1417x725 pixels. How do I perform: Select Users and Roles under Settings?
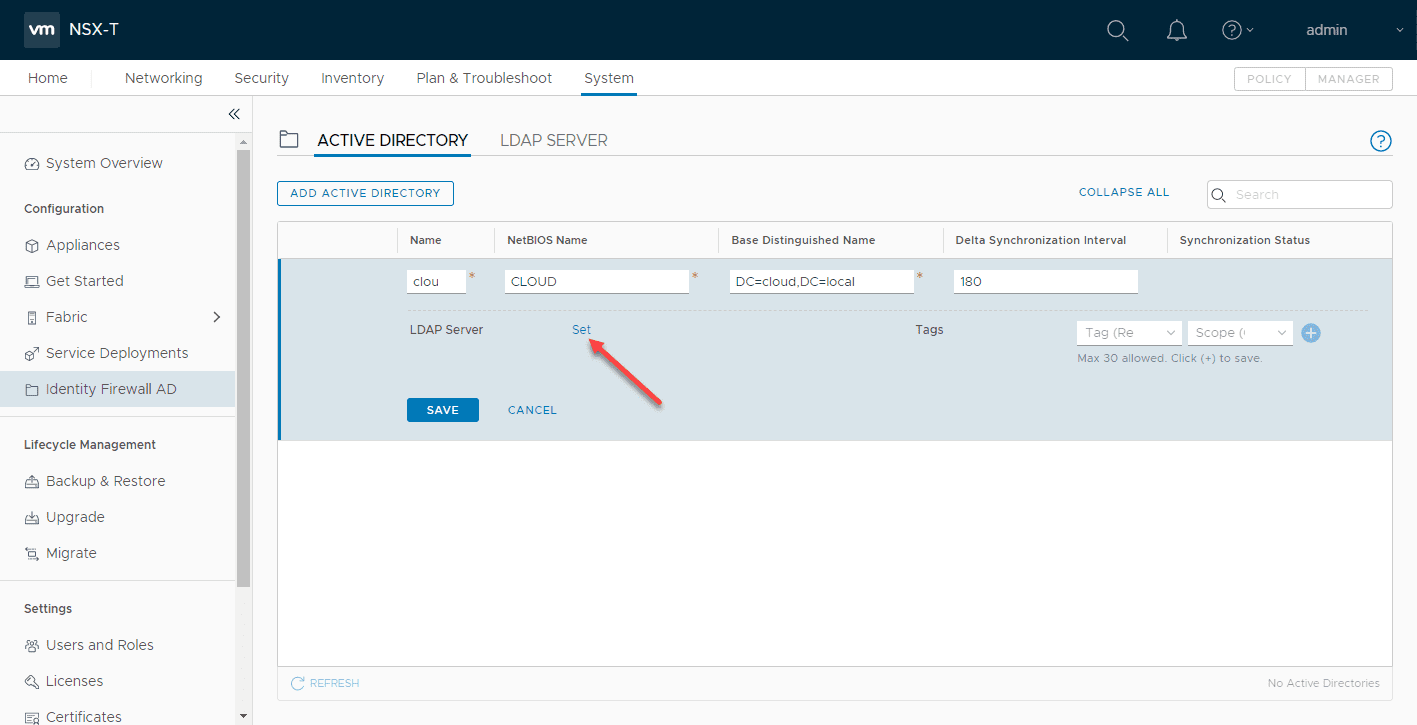(98, 645)
